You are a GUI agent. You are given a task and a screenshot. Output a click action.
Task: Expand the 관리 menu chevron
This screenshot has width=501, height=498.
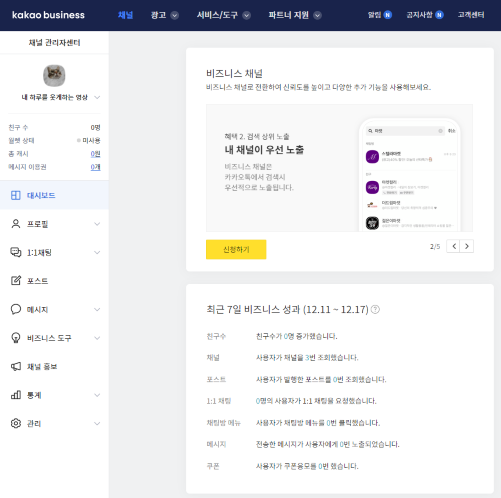click(97, 424)
